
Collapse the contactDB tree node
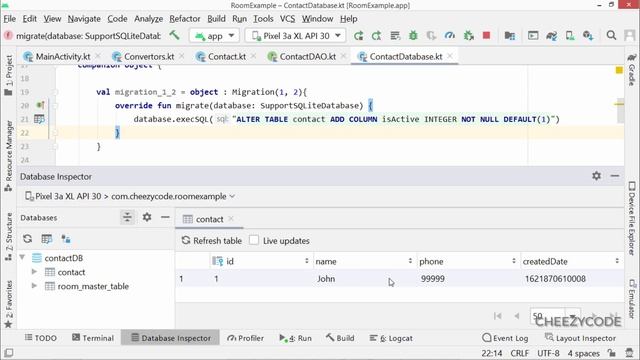pos(22,258)
